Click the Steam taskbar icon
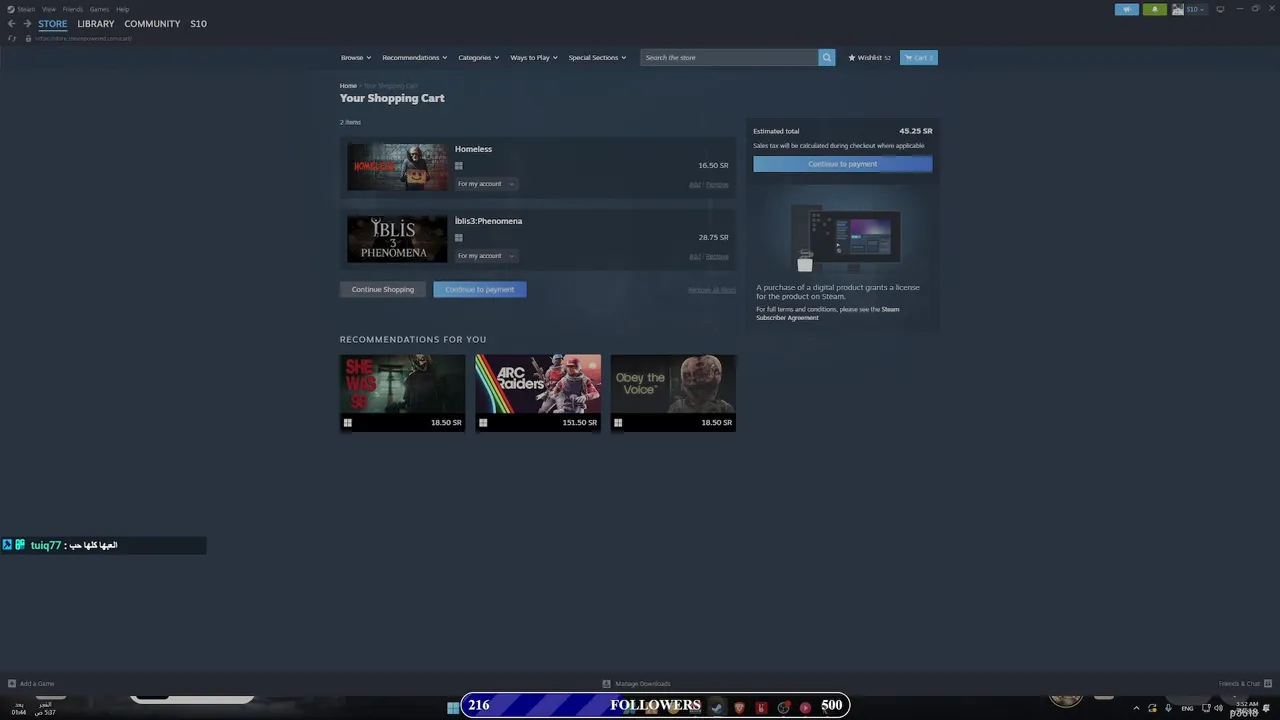Image resolution: width=1280 pixels, height=720 pixels. (x=717, y=707)
